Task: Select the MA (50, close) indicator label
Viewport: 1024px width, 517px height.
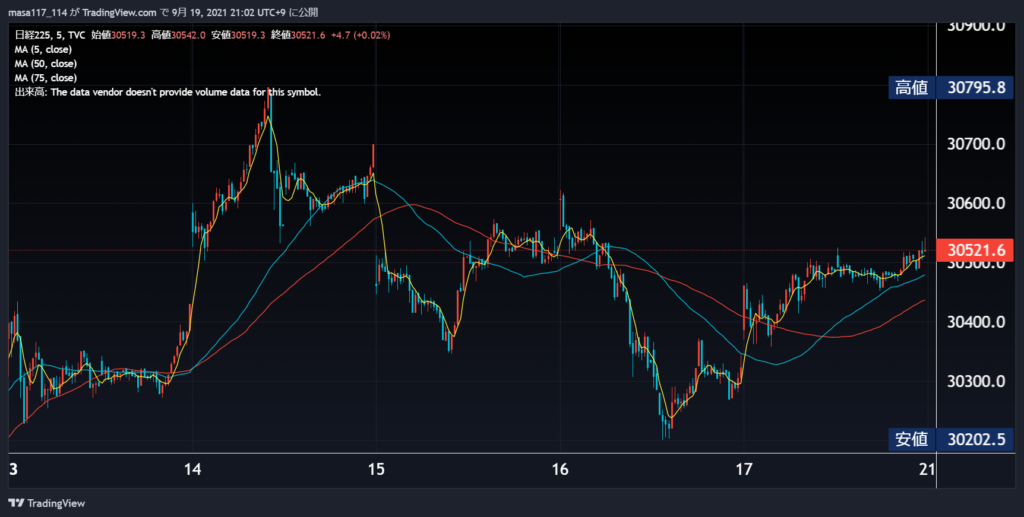Action: coord(46,64)
